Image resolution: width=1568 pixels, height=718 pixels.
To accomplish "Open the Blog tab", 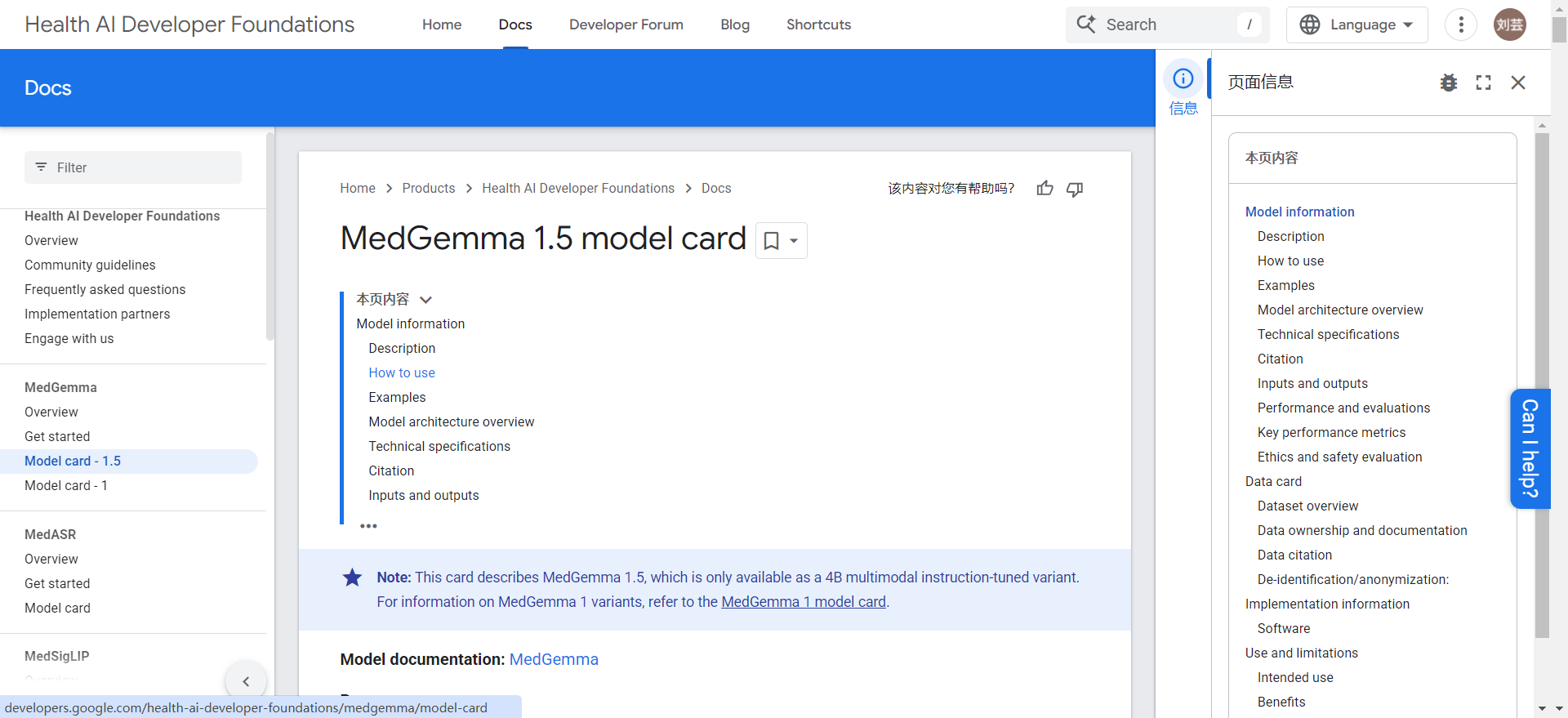I will pyautogui.click(x=735, y=25).
